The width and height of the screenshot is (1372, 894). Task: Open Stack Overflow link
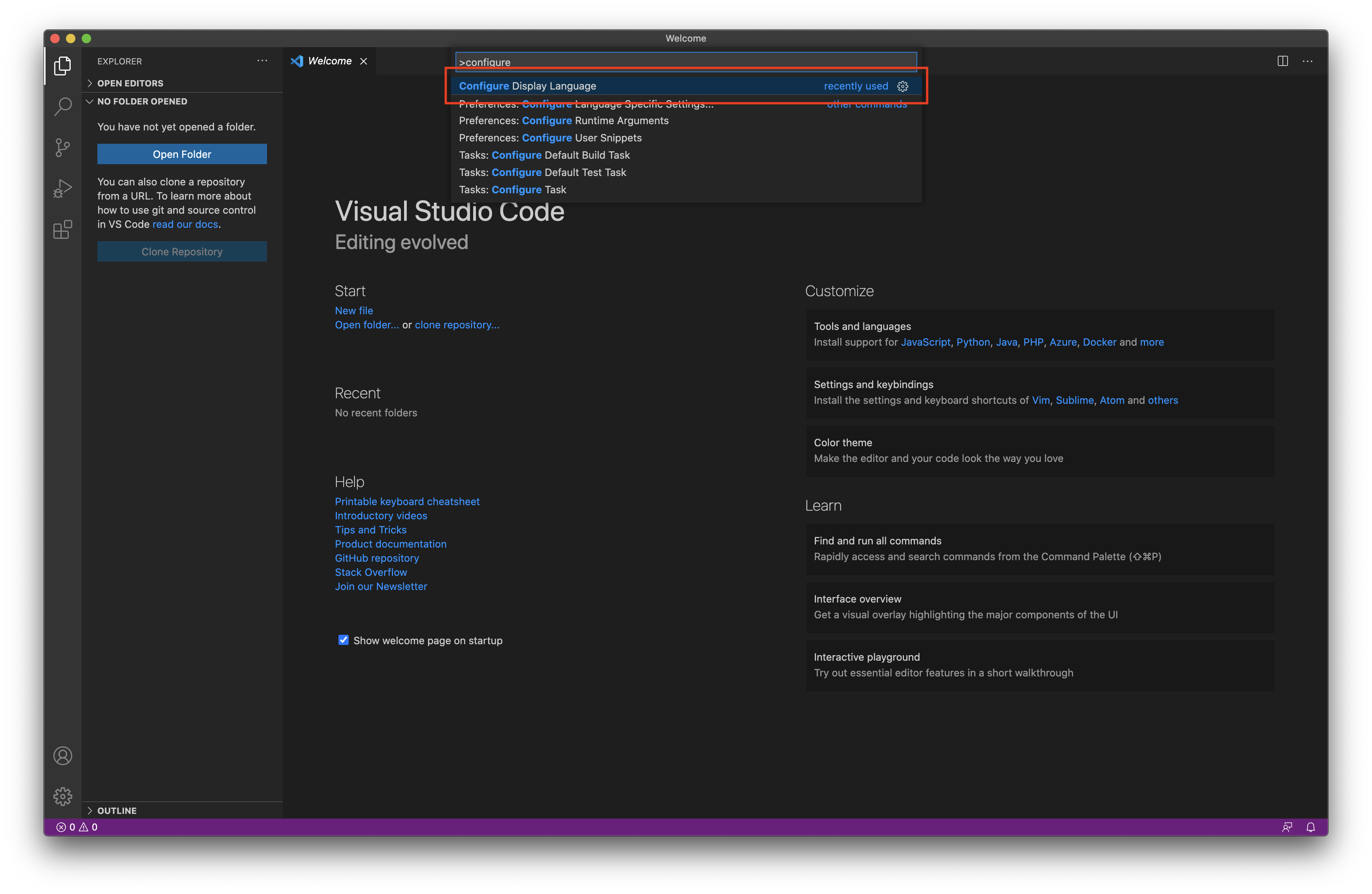(371, 572)
